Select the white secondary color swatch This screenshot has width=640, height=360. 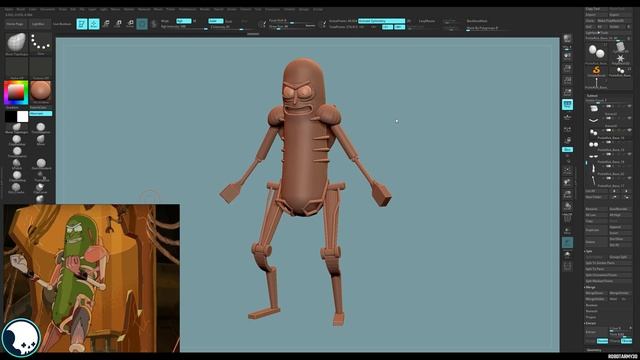(22, 116)
